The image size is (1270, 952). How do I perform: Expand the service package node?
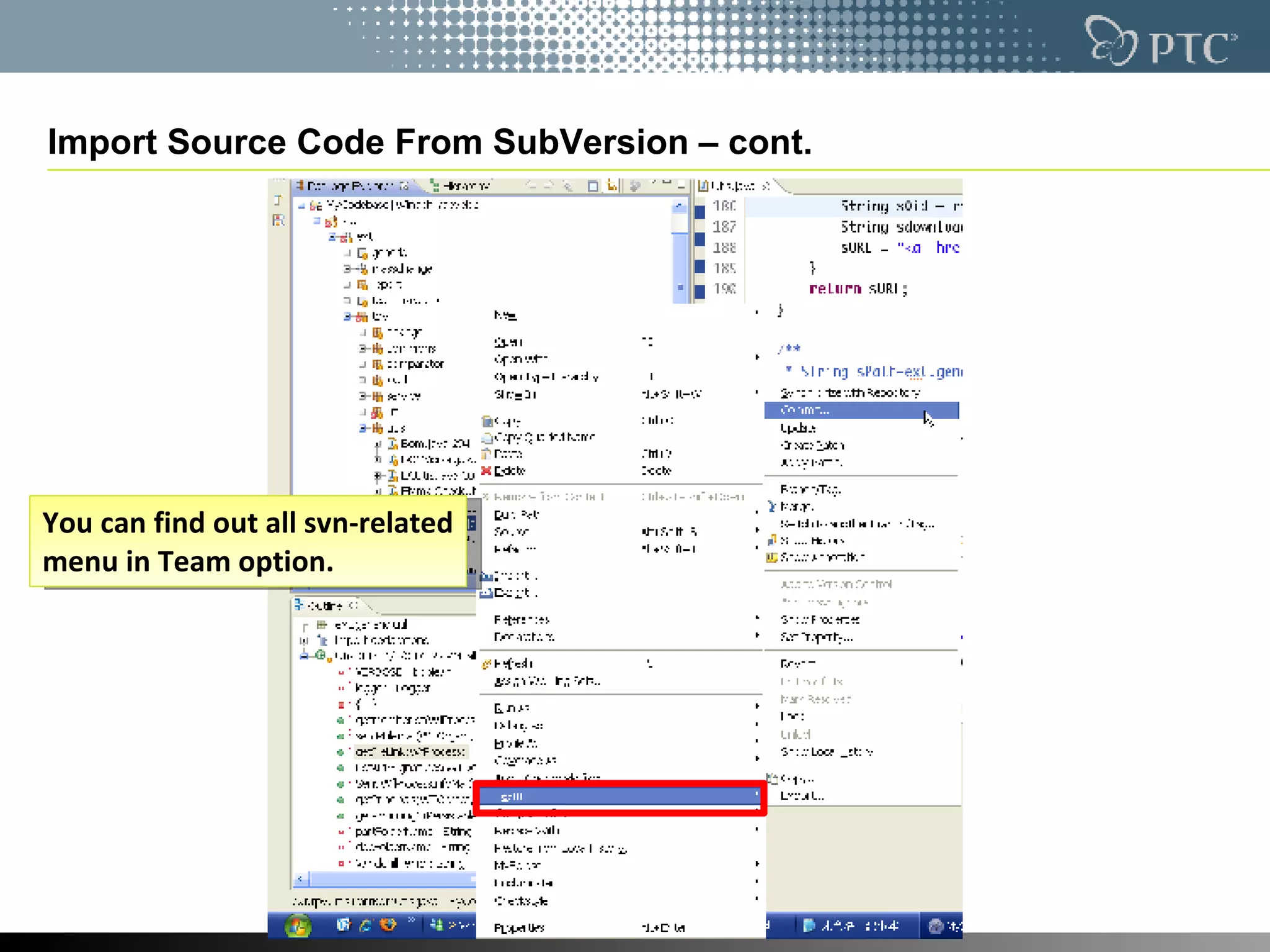(x=363, y=396)
